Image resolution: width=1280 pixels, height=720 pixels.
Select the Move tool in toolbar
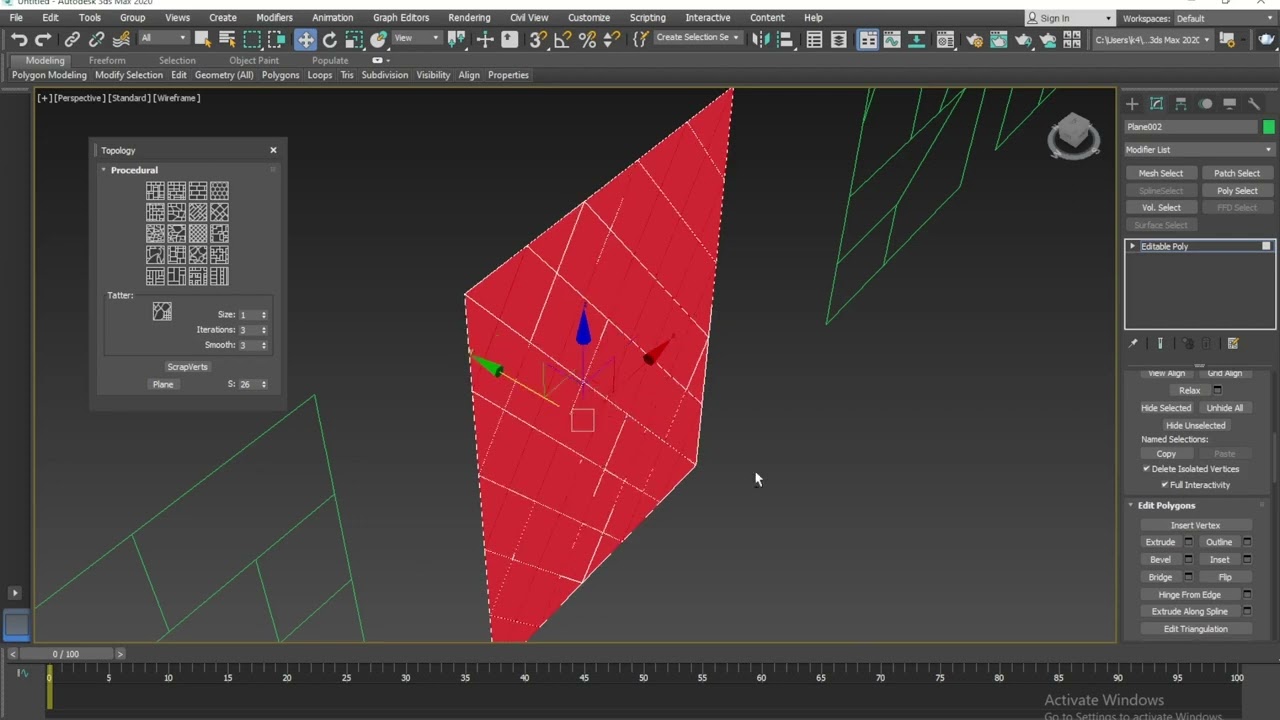pos(305,39)
